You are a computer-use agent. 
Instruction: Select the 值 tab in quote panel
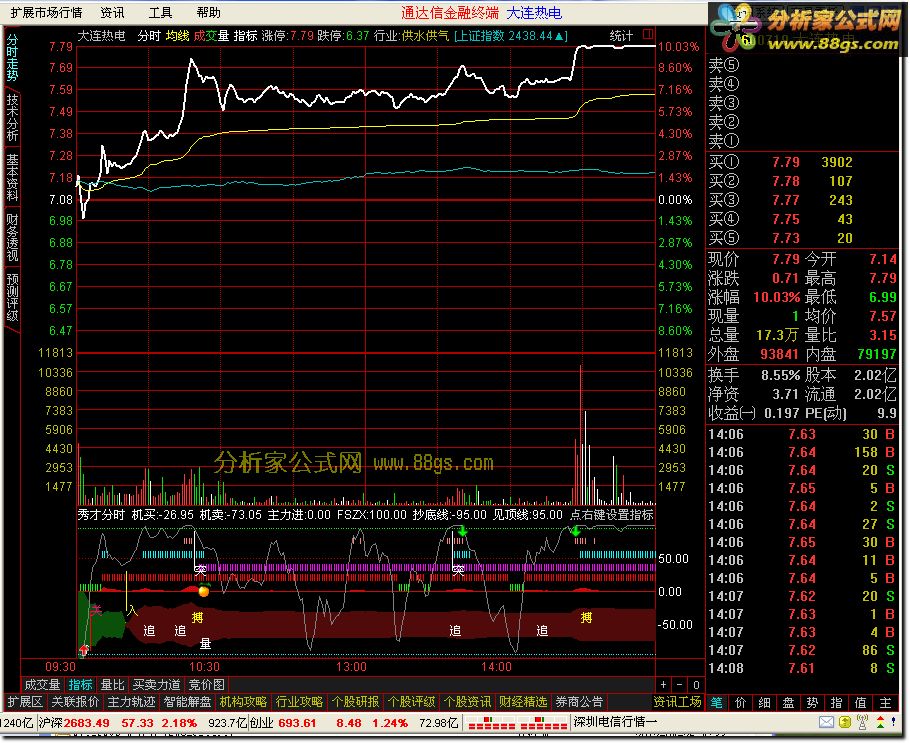861,702
